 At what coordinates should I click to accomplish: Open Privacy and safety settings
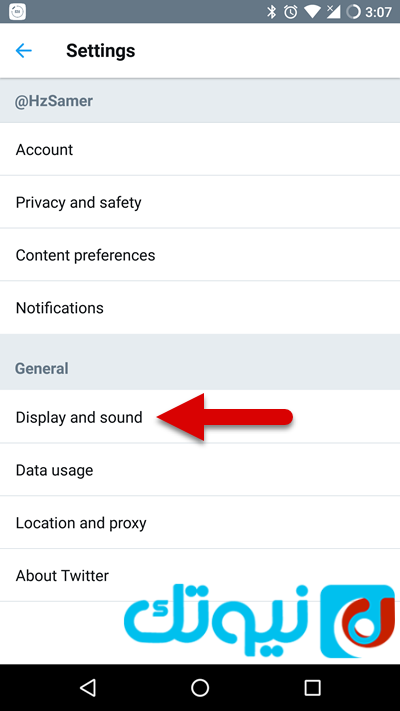200,202
